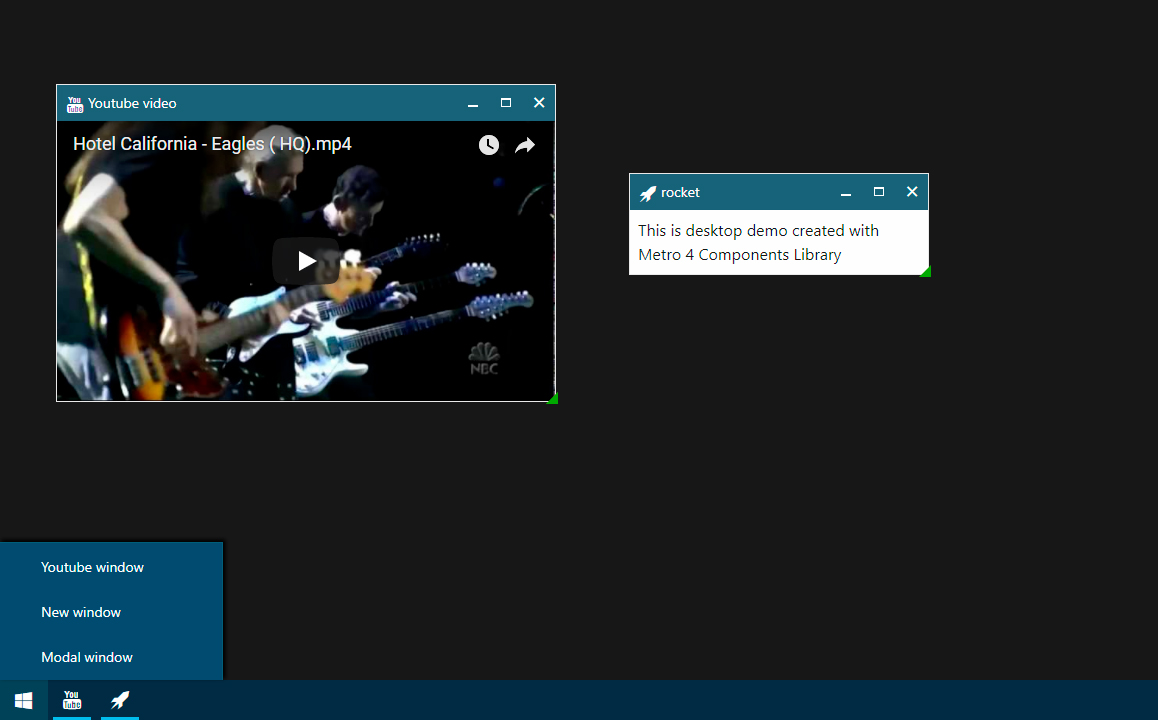The height and width of the screenshot is (720, 1158).
Task: Click the rocket icon in window title bar
Action: coord(648,193)
